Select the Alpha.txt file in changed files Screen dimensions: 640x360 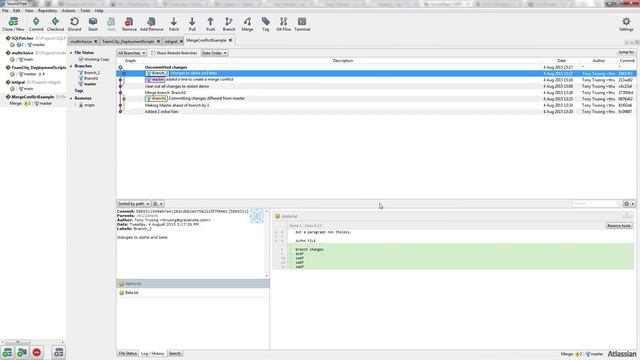(x=193, y=284)
